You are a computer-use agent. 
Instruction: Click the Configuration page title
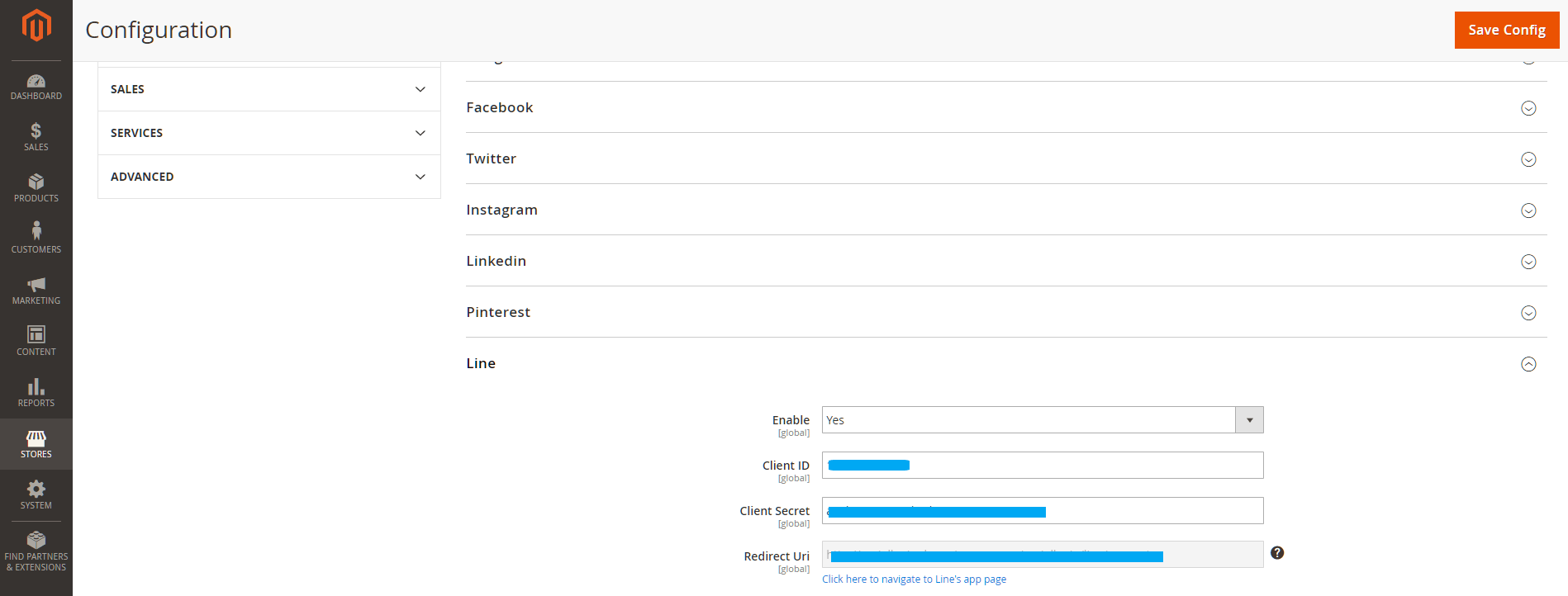(159, 30)
